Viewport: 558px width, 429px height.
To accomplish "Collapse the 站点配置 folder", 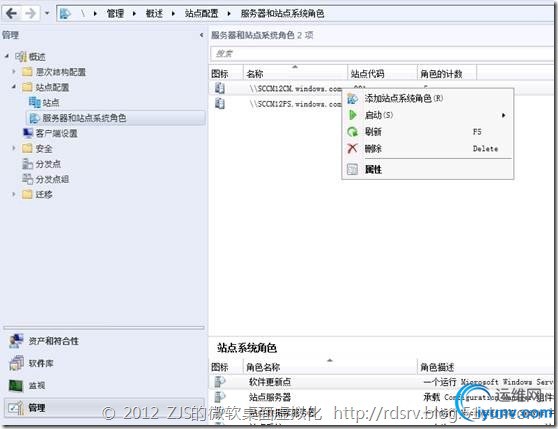I will pyautogui.click(x=14, y=86).
